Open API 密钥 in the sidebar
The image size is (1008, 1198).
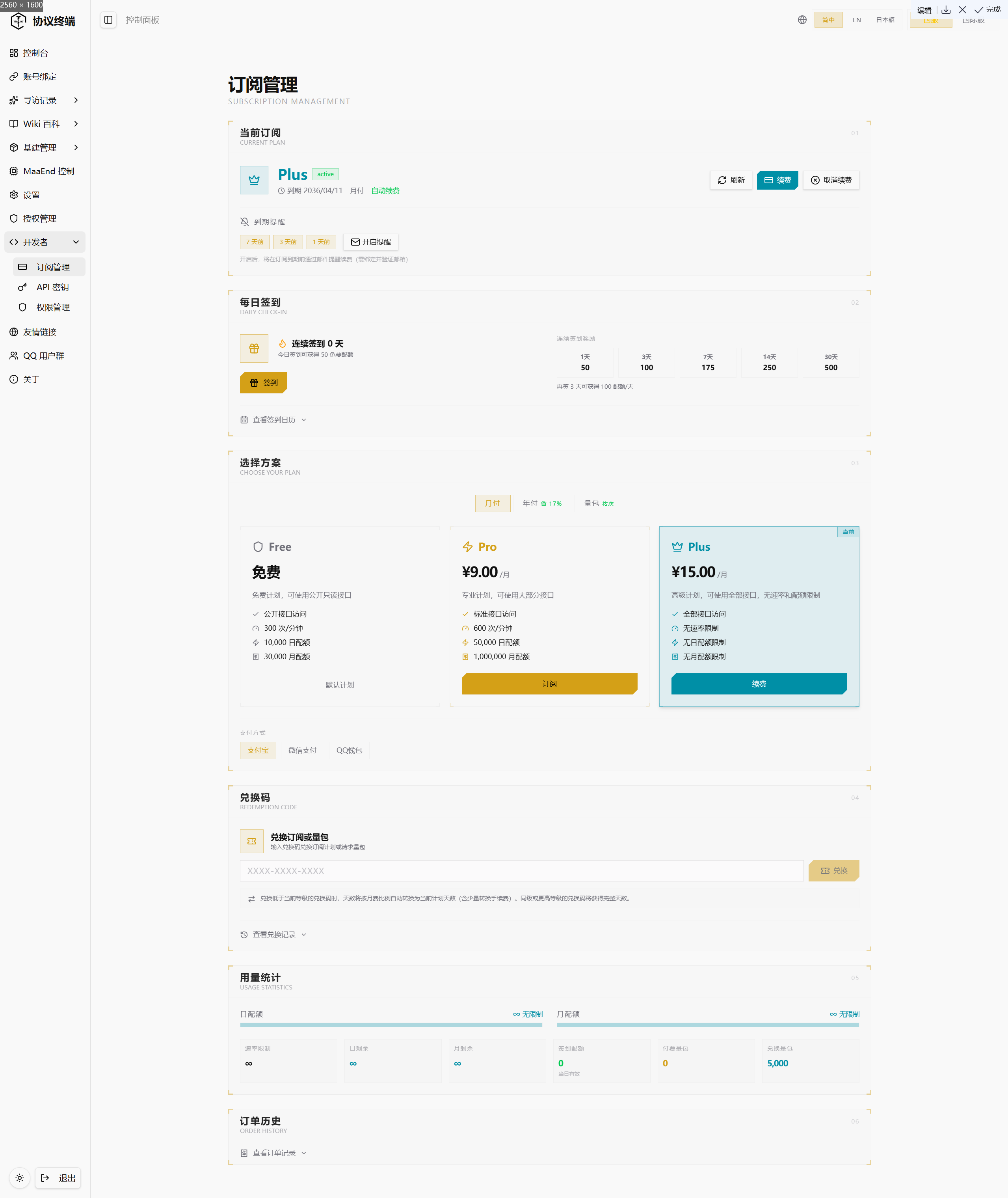coord(49,287)
